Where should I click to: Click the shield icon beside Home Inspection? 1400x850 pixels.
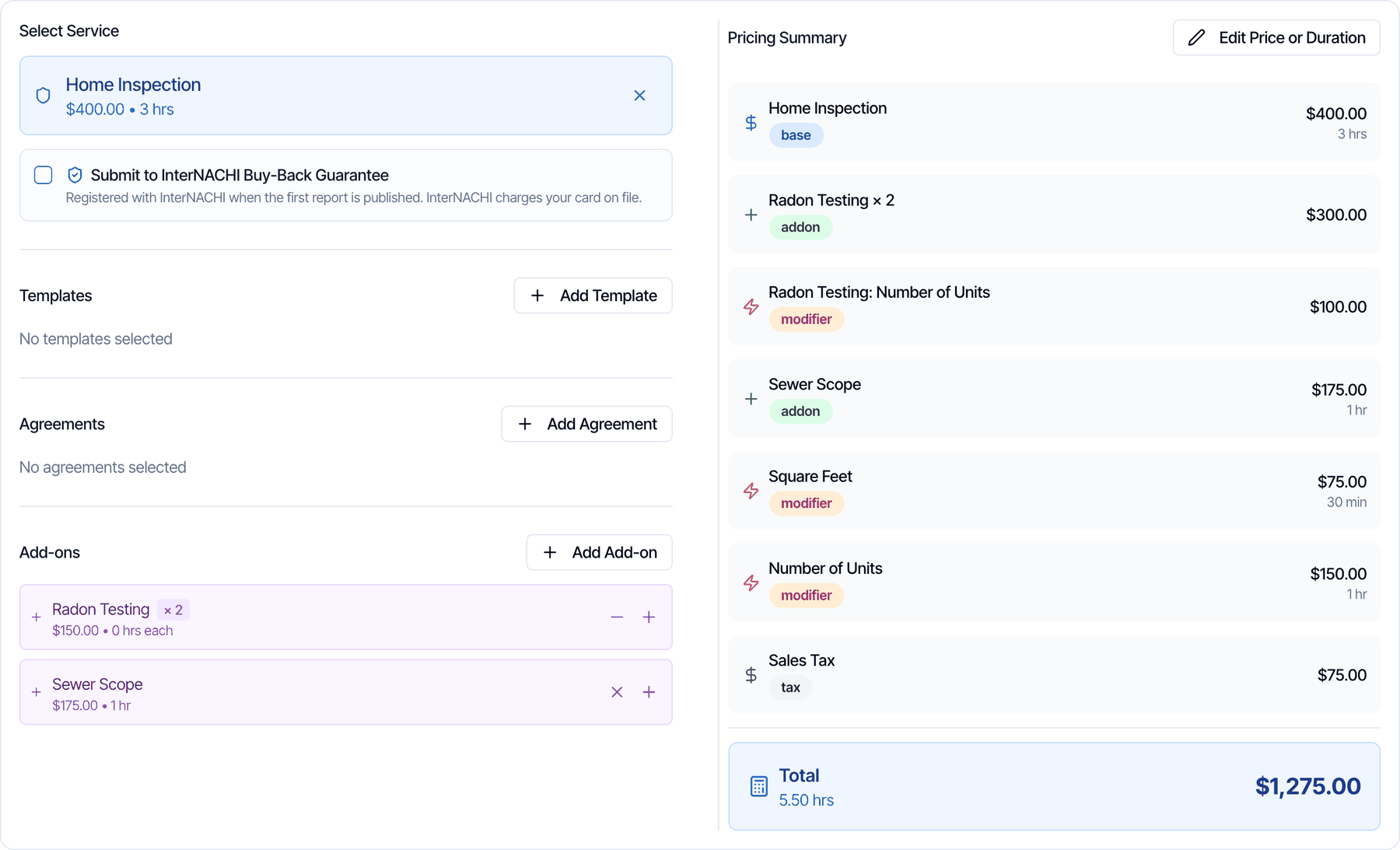tap(44, 96)
